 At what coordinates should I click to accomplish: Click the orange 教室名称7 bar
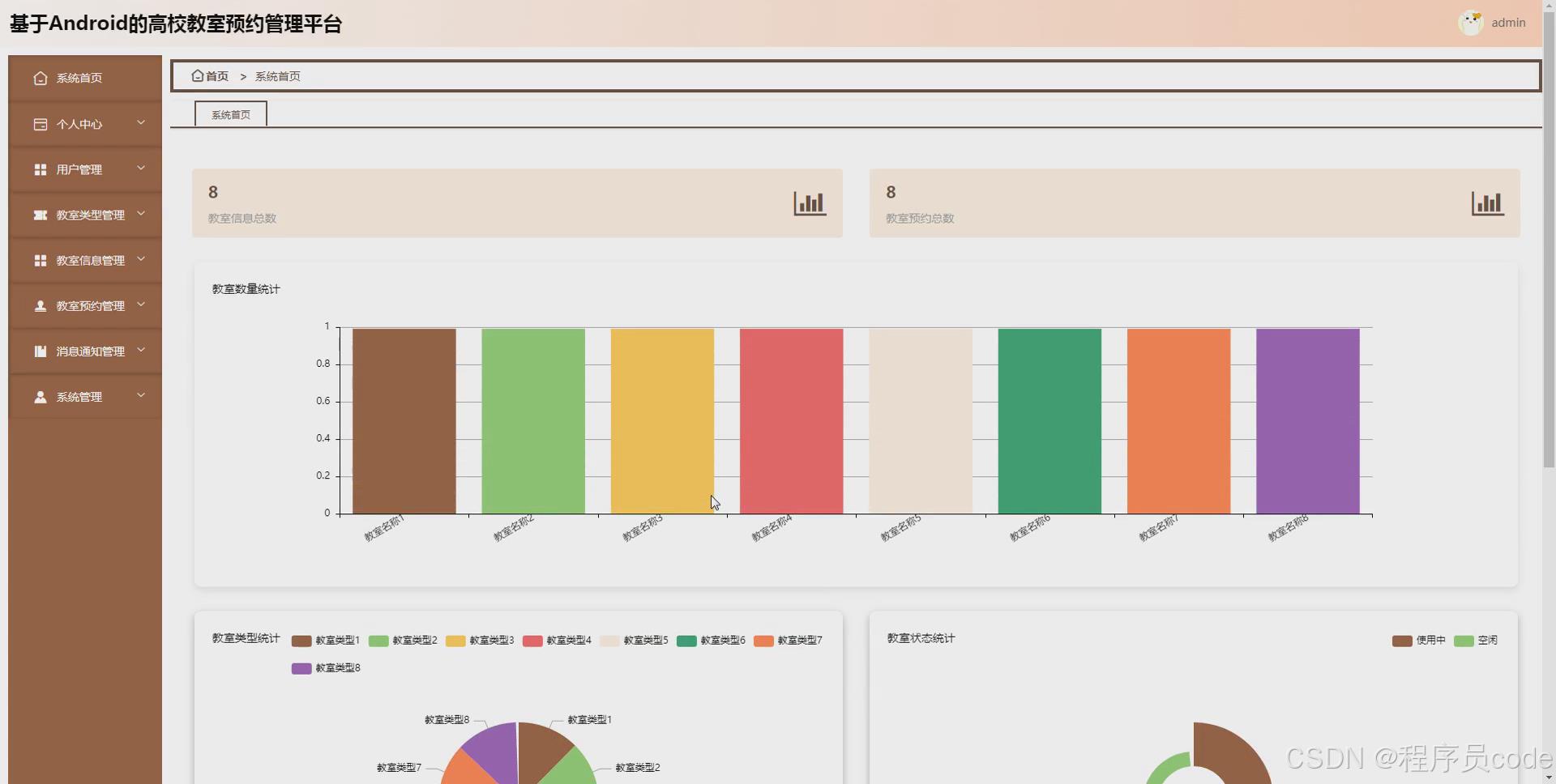[1179, 421]
